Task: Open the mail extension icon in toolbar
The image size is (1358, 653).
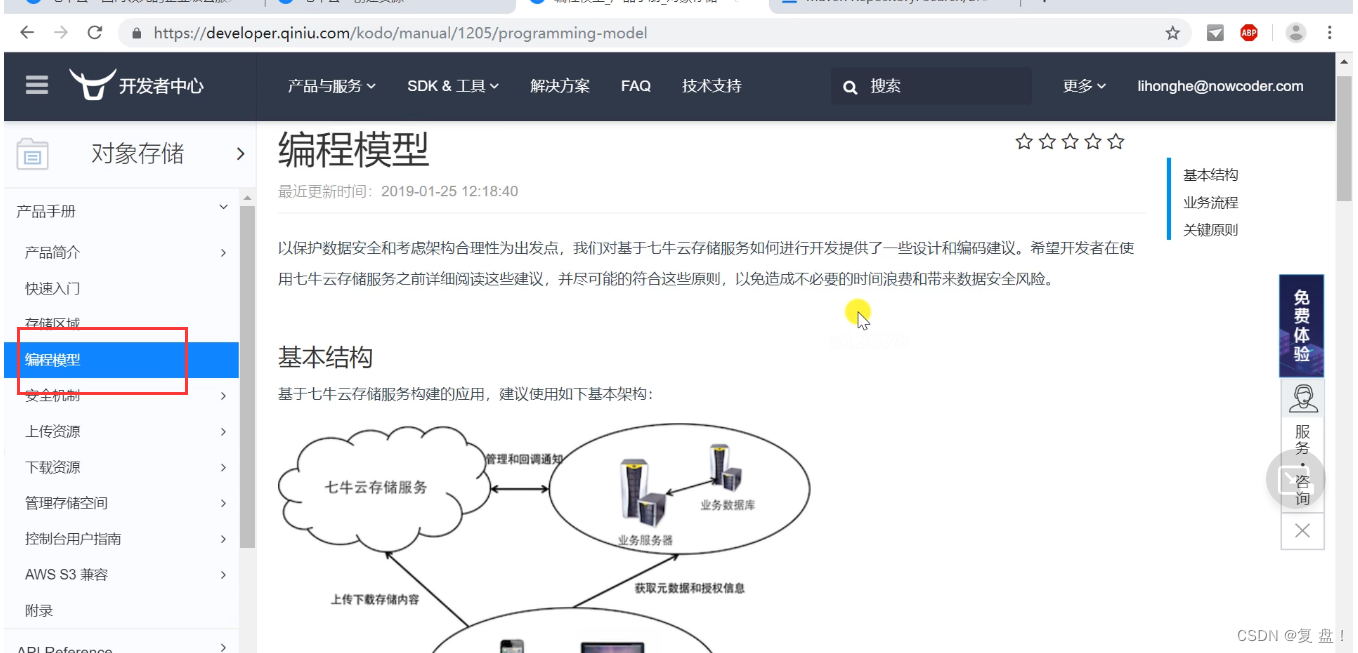Action: [1215, 33]
